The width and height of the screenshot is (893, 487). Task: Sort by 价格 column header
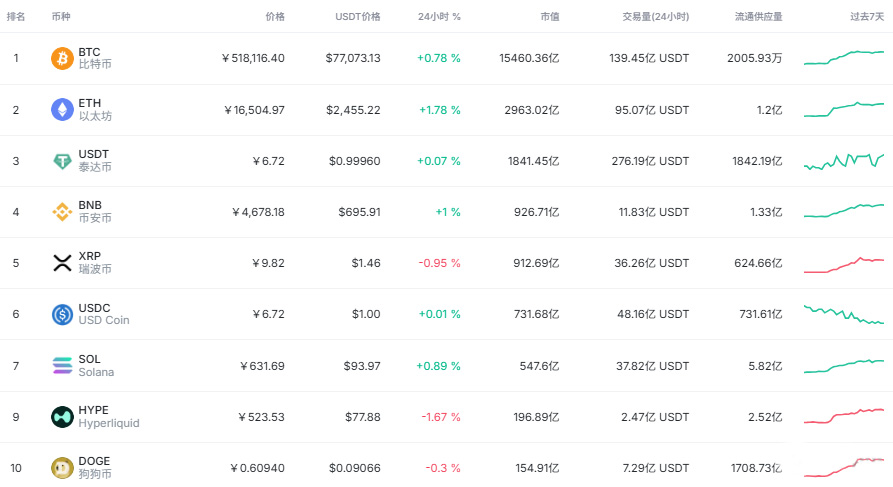pos(275,17)
